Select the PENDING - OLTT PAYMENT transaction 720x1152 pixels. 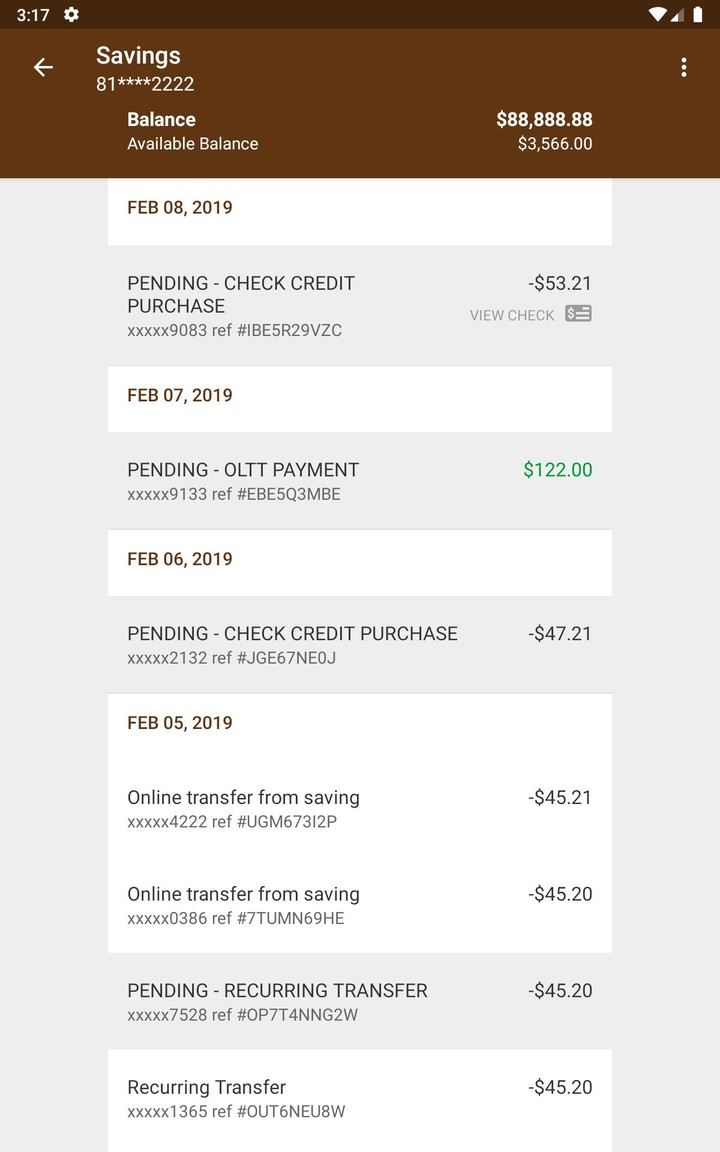(300, 481)
